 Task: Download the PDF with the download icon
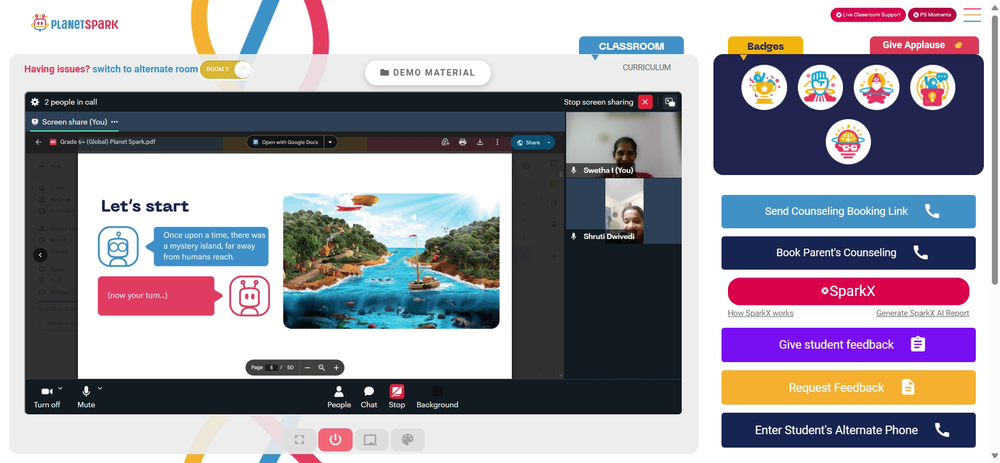[x=480, y=142]
